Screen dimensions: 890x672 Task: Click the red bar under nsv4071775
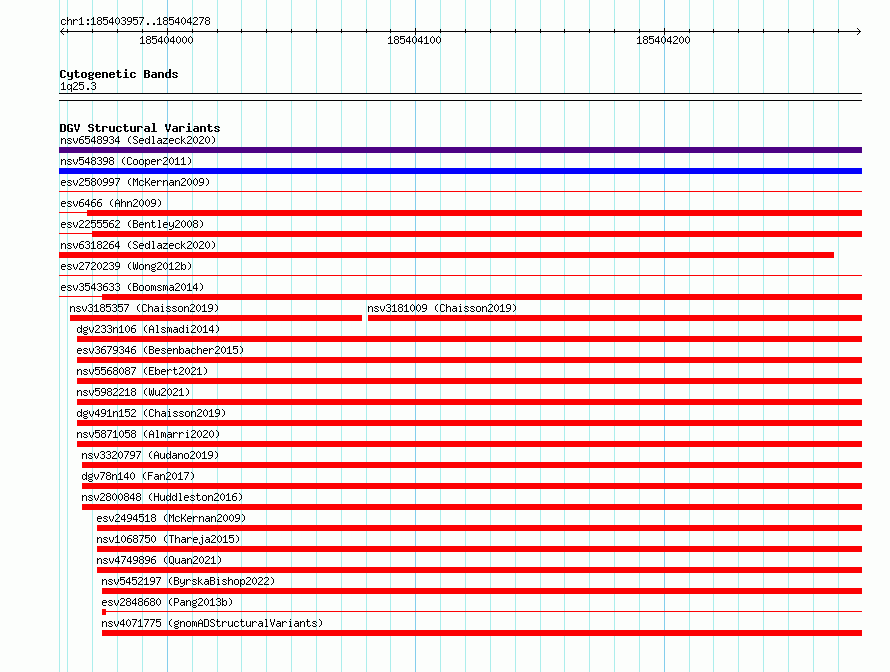482,633
